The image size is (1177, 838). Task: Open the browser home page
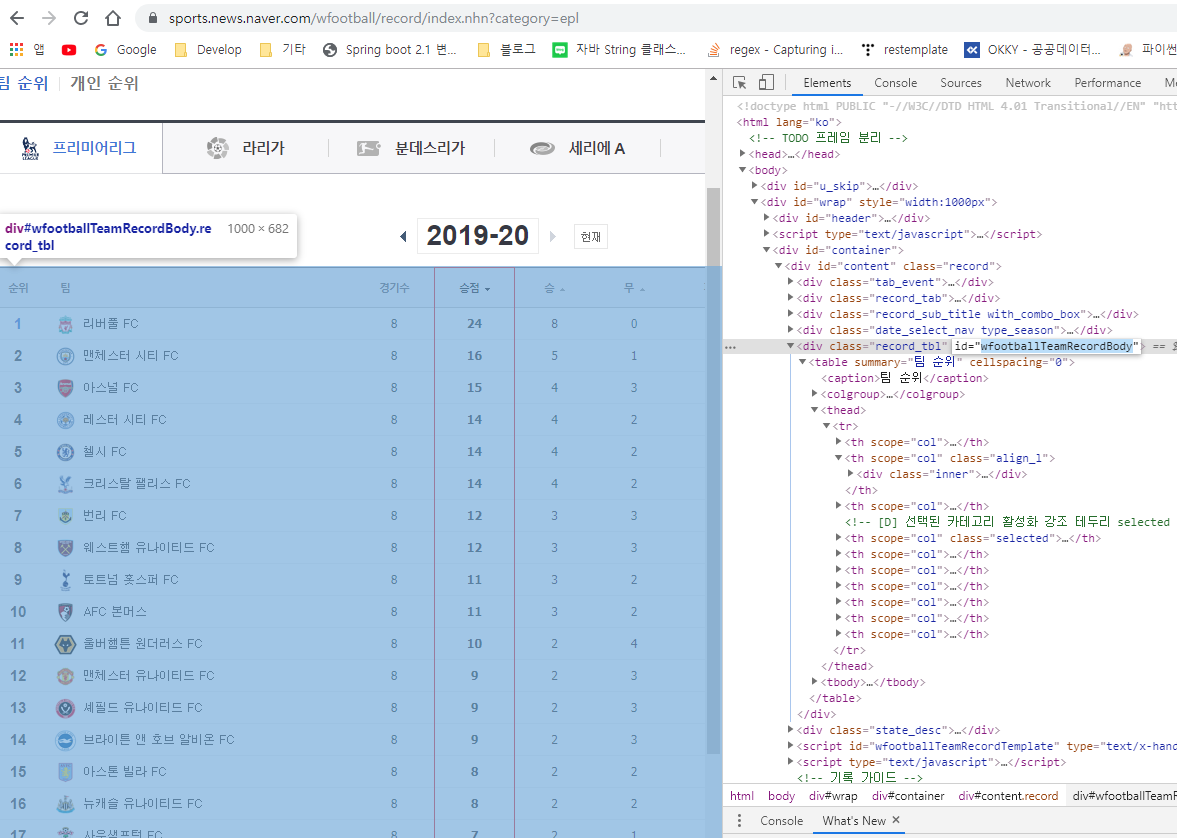[113, 18]
